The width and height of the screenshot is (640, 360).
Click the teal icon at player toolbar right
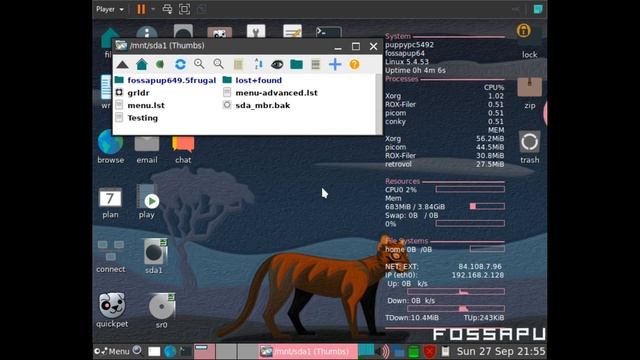pos(538,9)
